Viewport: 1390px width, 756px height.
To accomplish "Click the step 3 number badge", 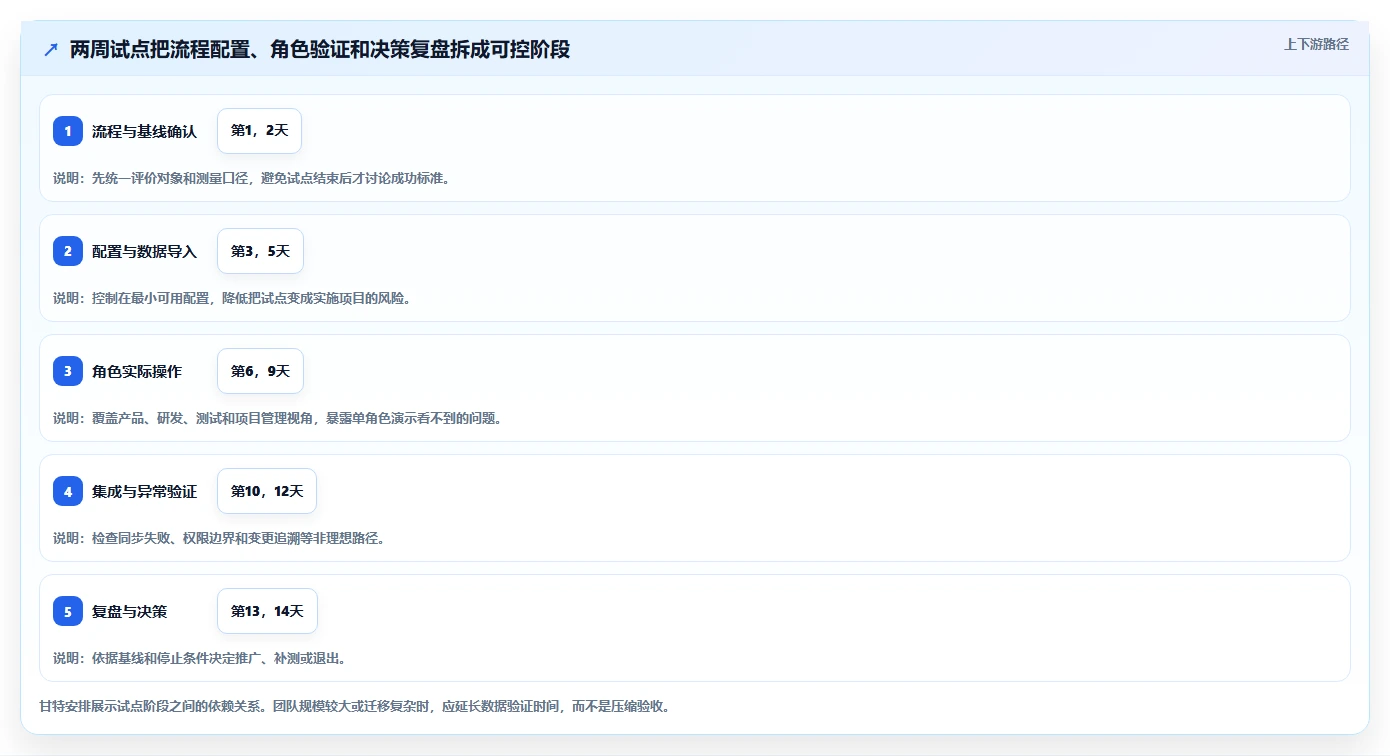I will click(68, 371).
